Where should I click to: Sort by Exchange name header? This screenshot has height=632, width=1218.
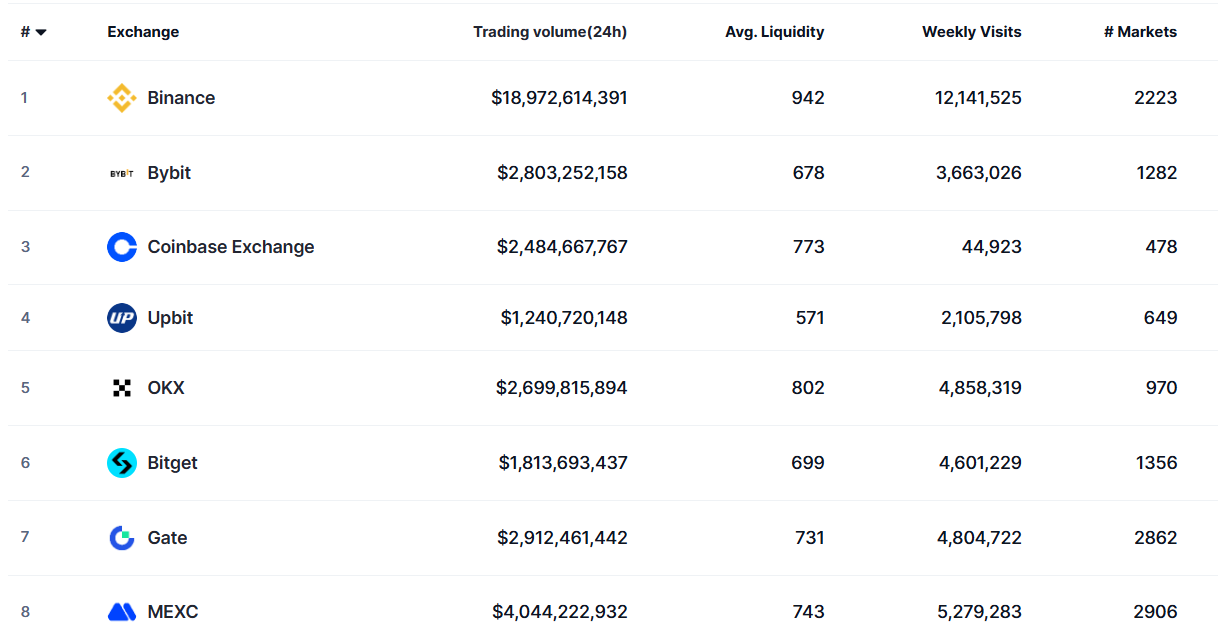click(143, 32)
